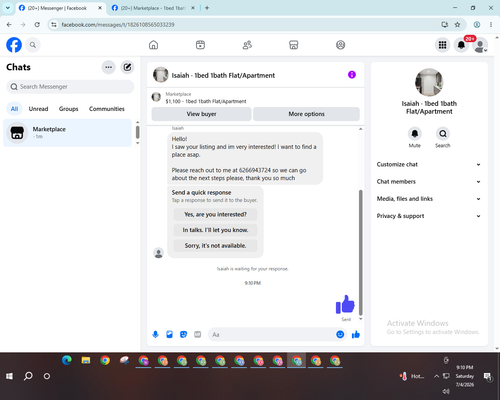Open a new browser tab plus button
This screenshot has width=500, height=400.
[207, 8]
